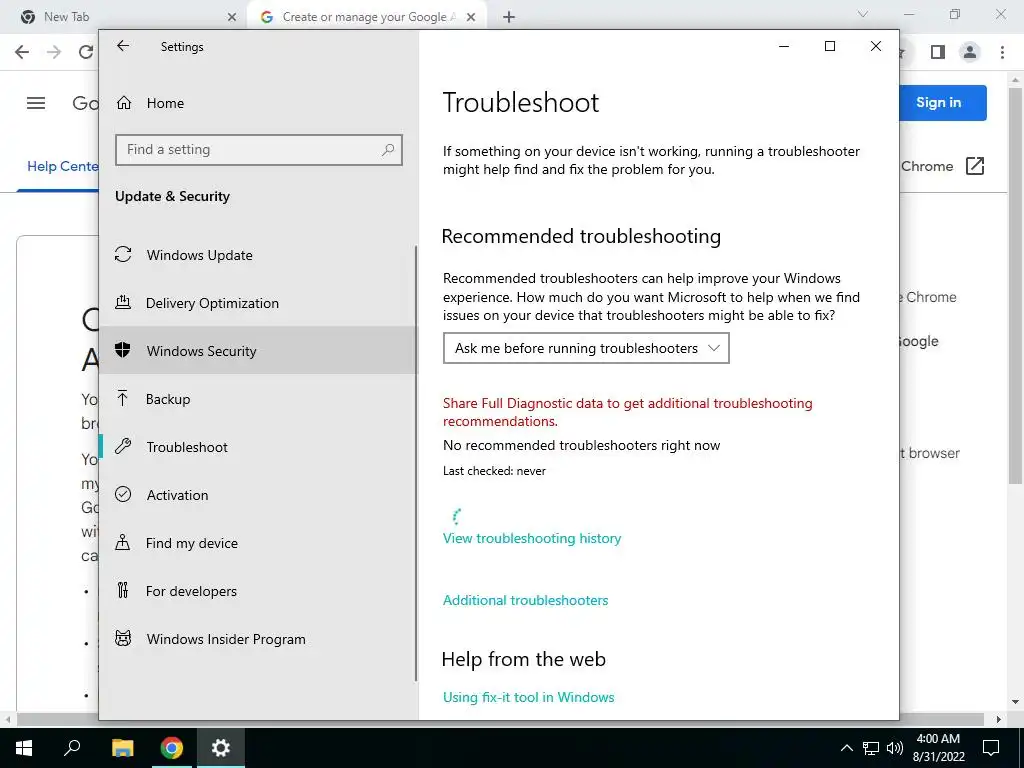1024x768 pixels.
Task: Open Chrome's tab search chevron
Action: pos(863,14)
